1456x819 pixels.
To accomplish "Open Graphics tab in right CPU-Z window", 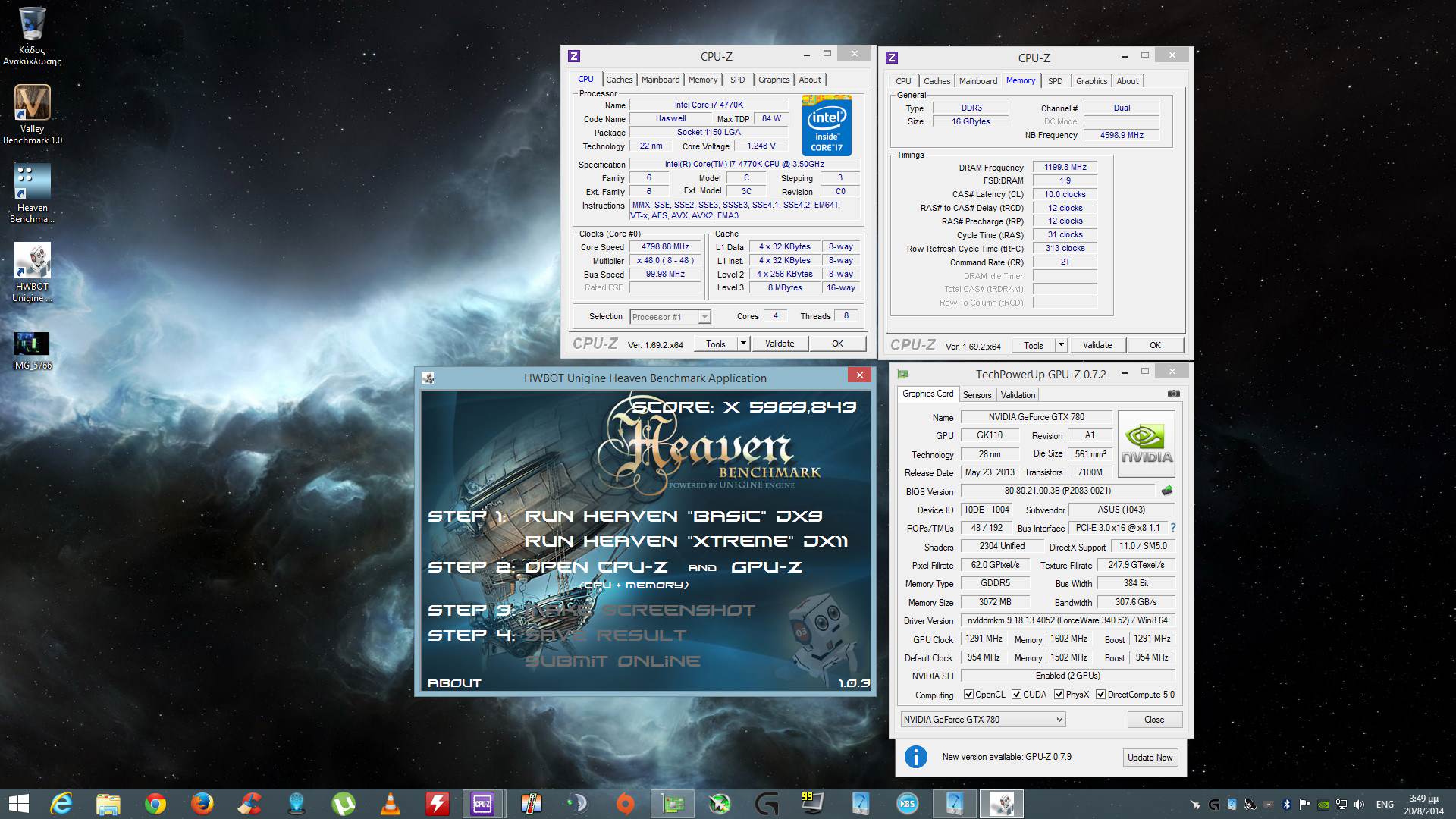I will pyautogui.click(x=1091, y=81).
